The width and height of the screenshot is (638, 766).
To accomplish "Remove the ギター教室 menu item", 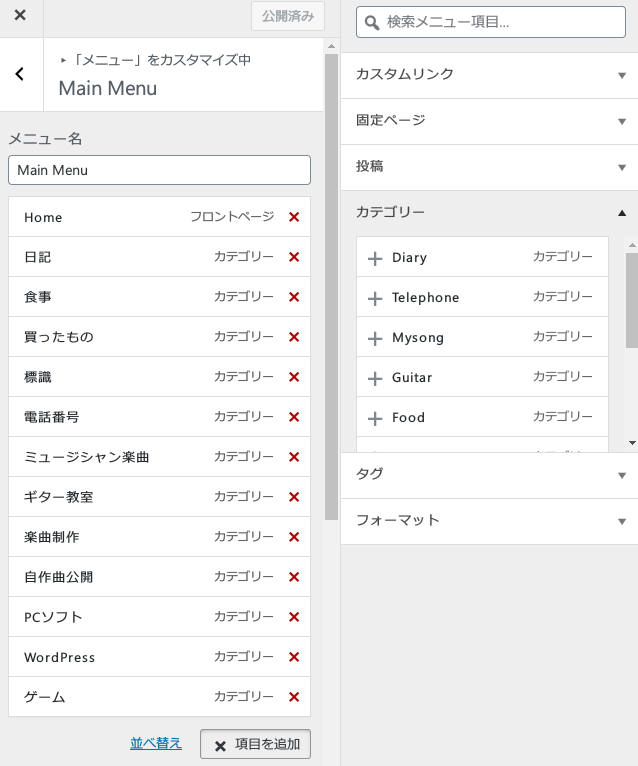I will pos(294,497).
